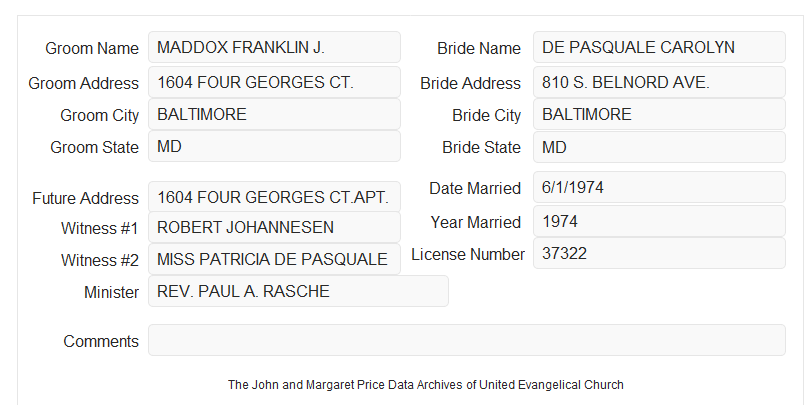Viewport: 805px width, 405px height.
Task: Click the Witness #2 field
Action: [x=274, y=259]
